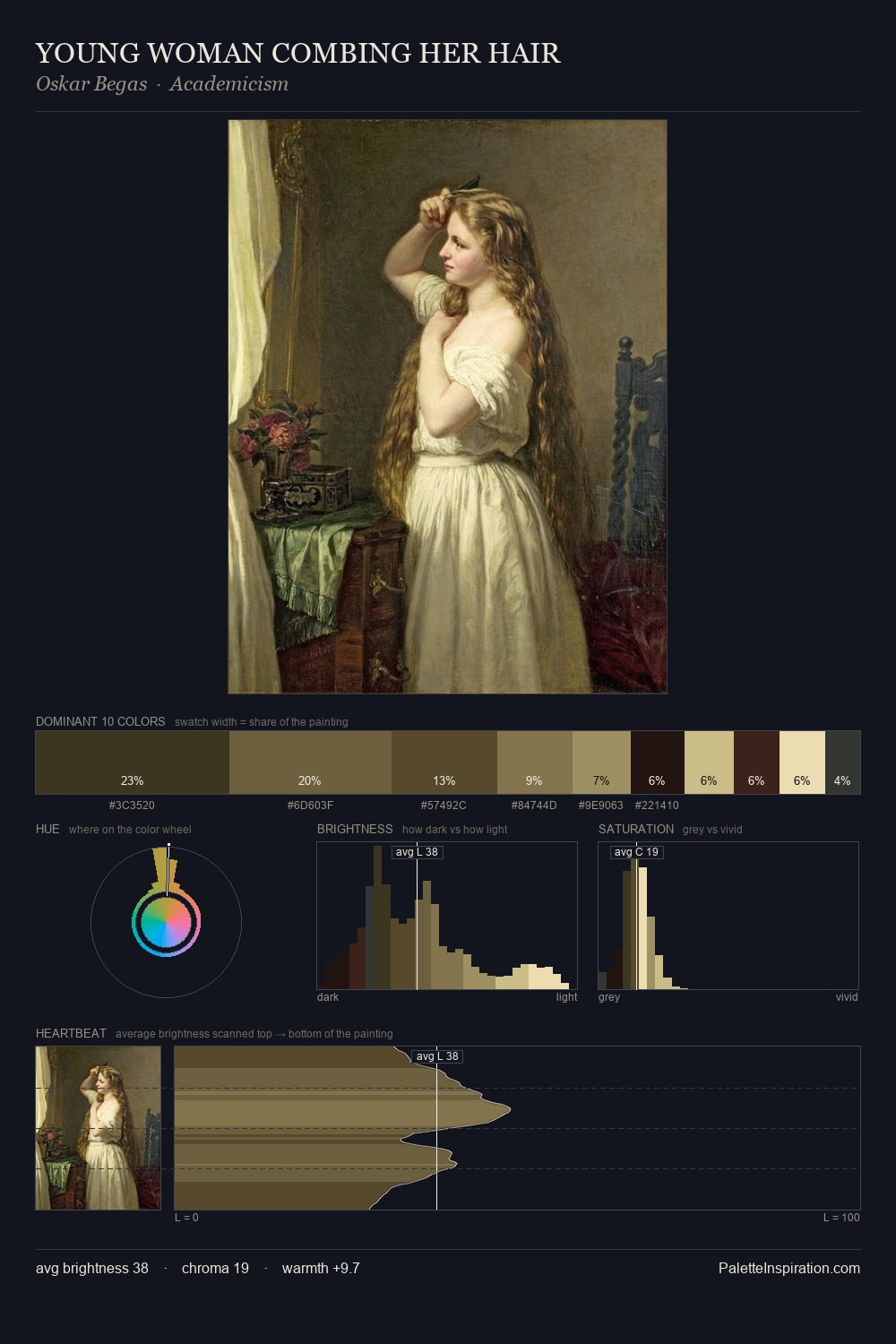896x1344 pixels.
Task: Click the DOMINANT 10 COLORS heading
Action: [x=100, y=721]
